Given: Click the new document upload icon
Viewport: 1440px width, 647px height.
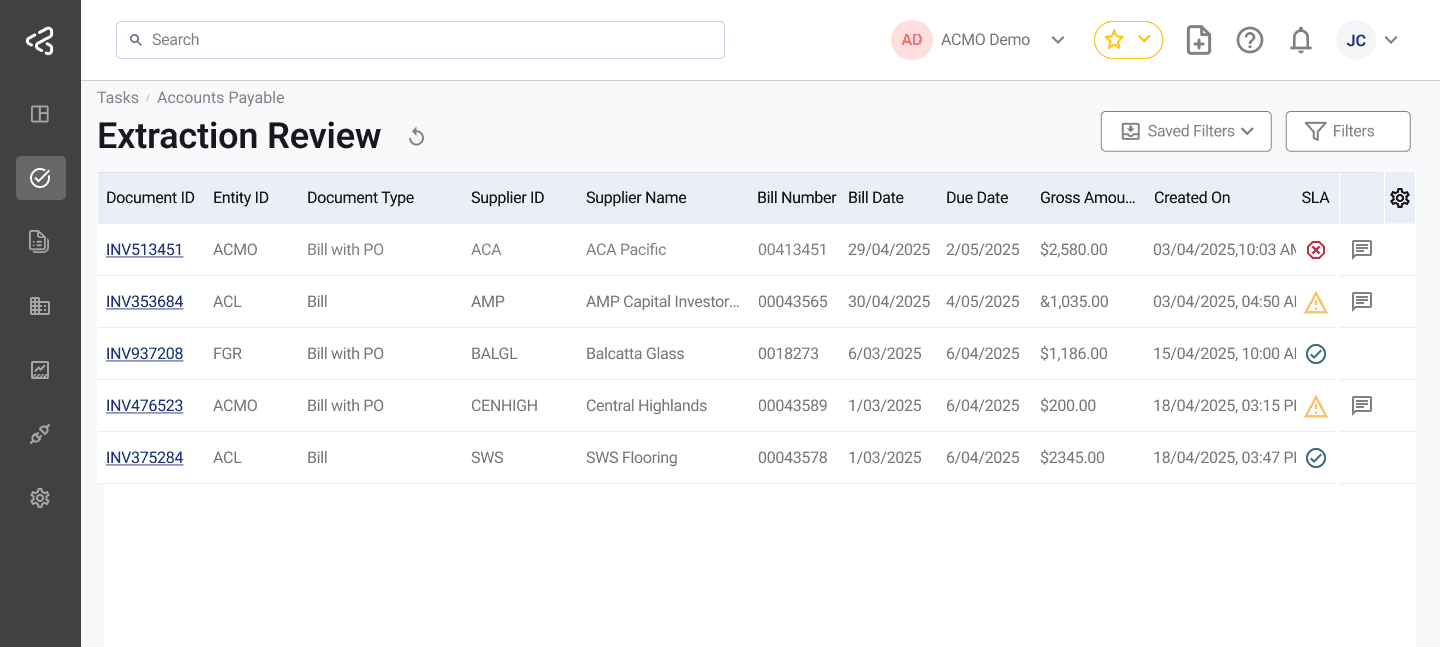Looking at the screenshot, I should pyautogui.click(x=1198, y=40).
